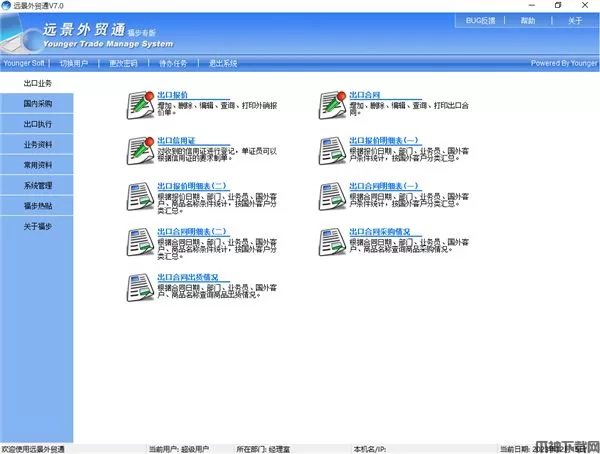Viewport: 600px width, 454px height.
Task: Select the 关于福步 sidebar tab
Action: point(37,227)
